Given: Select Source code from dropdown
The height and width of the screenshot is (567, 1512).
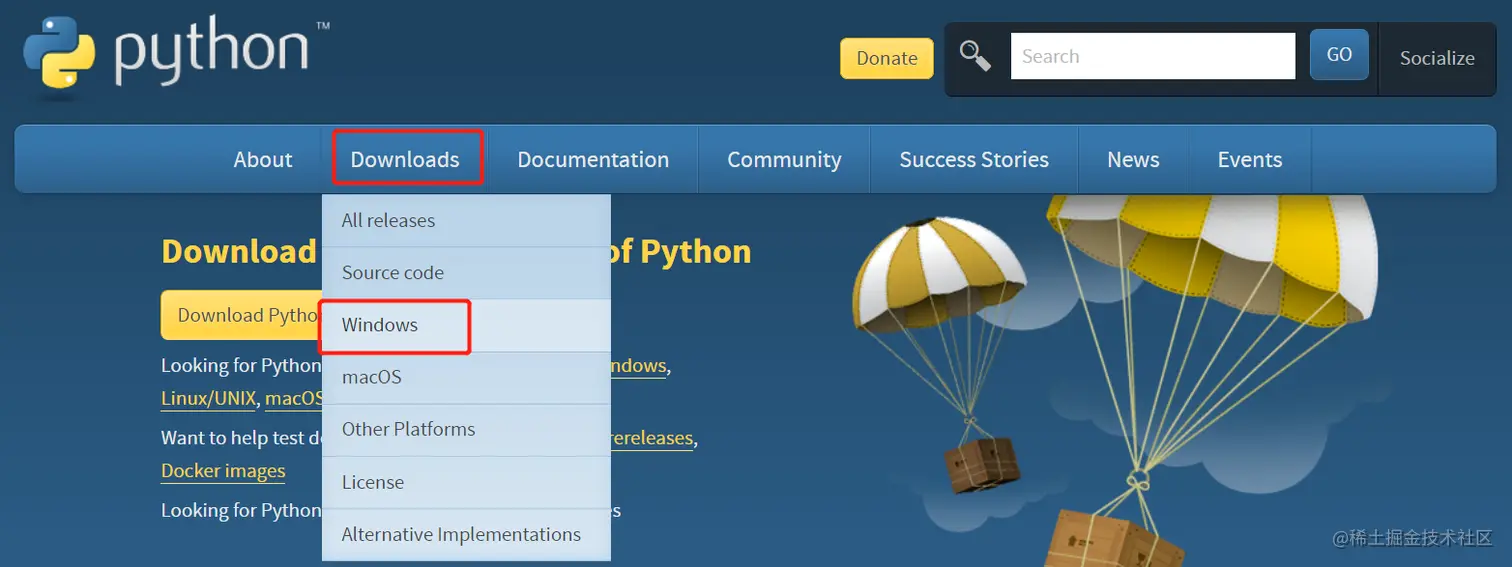Looking at the screenshot, I should [466, 273].
